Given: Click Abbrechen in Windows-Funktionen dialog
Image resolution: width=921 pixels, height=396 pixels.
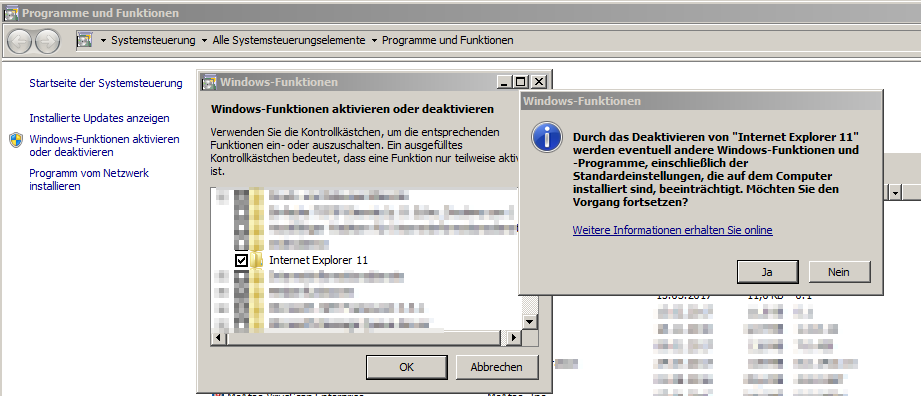Looking at the screenshot, I should [x=496, y=367].
